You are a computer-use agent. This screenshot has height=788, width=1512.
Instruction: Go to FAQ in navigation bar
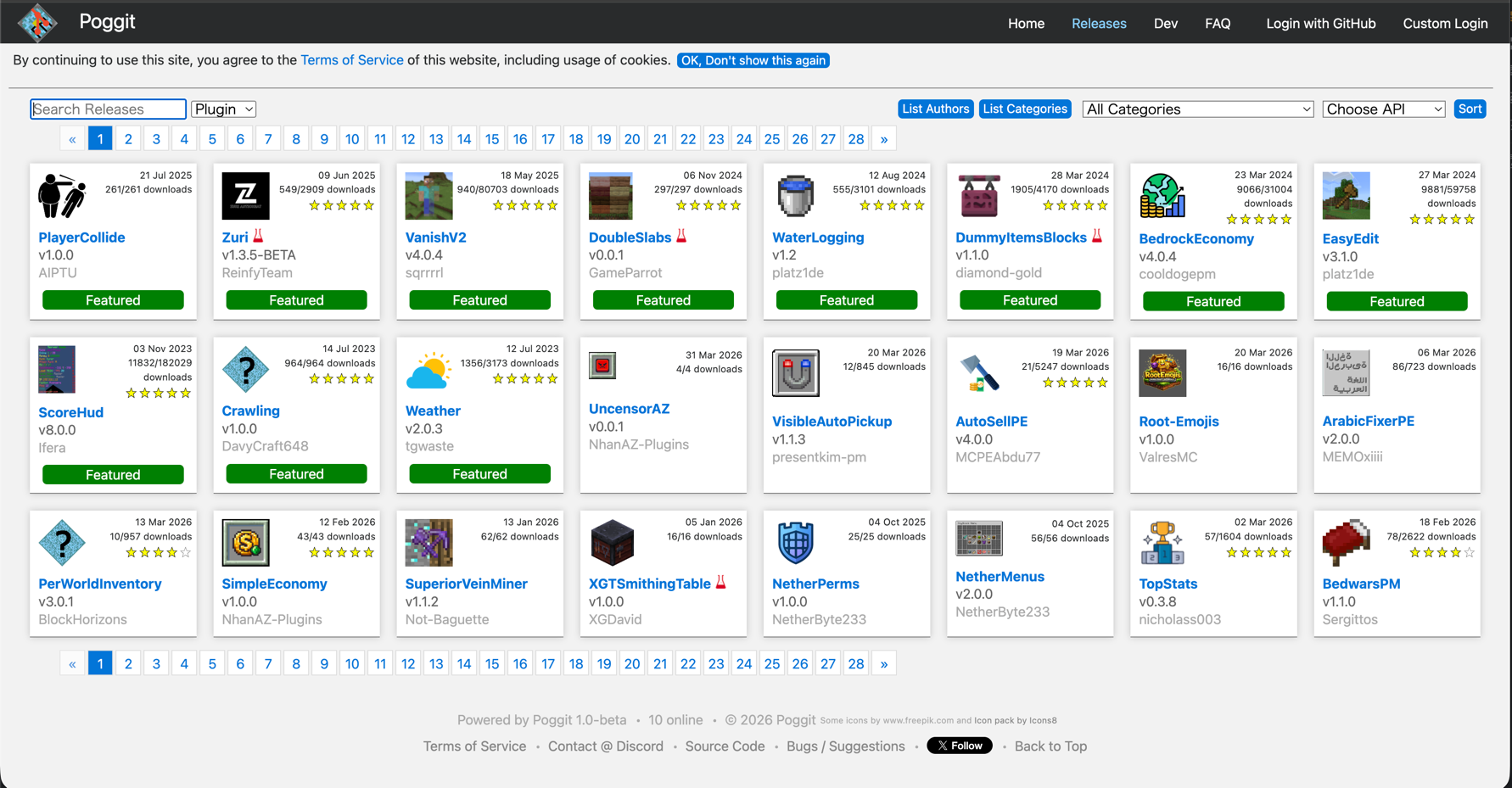click(1217, 24)
